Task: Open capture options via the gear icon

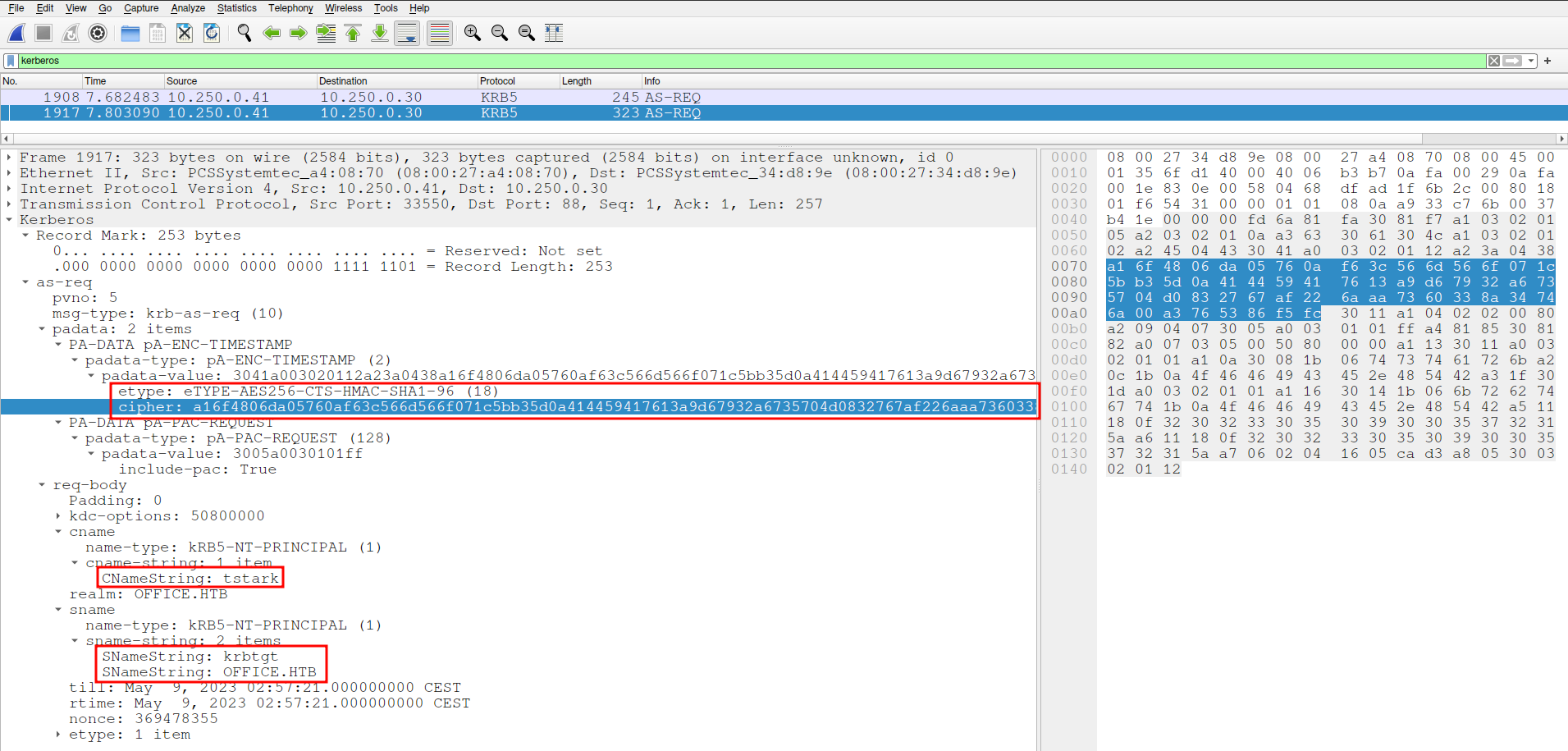Action: (x=98, y=33)
